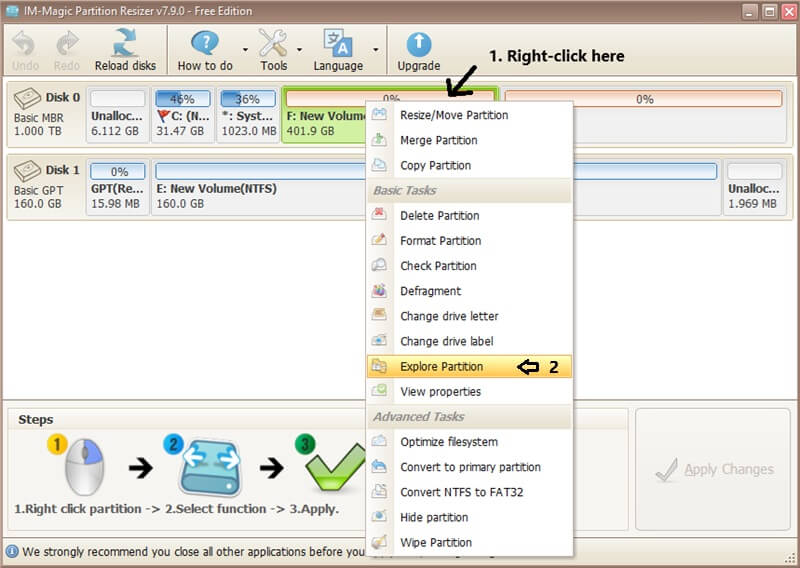Open the Tools wrench icon
Viewport: 800px width, 568px height.
point(273,43)
